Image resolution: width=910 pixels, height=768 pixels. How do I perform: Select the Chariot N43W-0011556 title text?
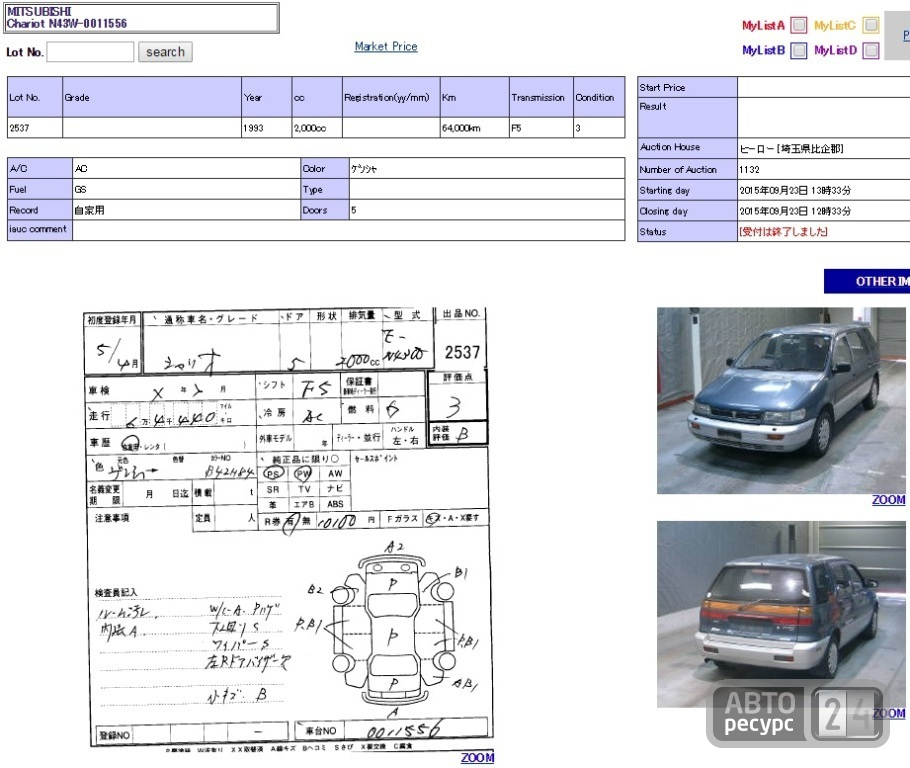(67, 24)
